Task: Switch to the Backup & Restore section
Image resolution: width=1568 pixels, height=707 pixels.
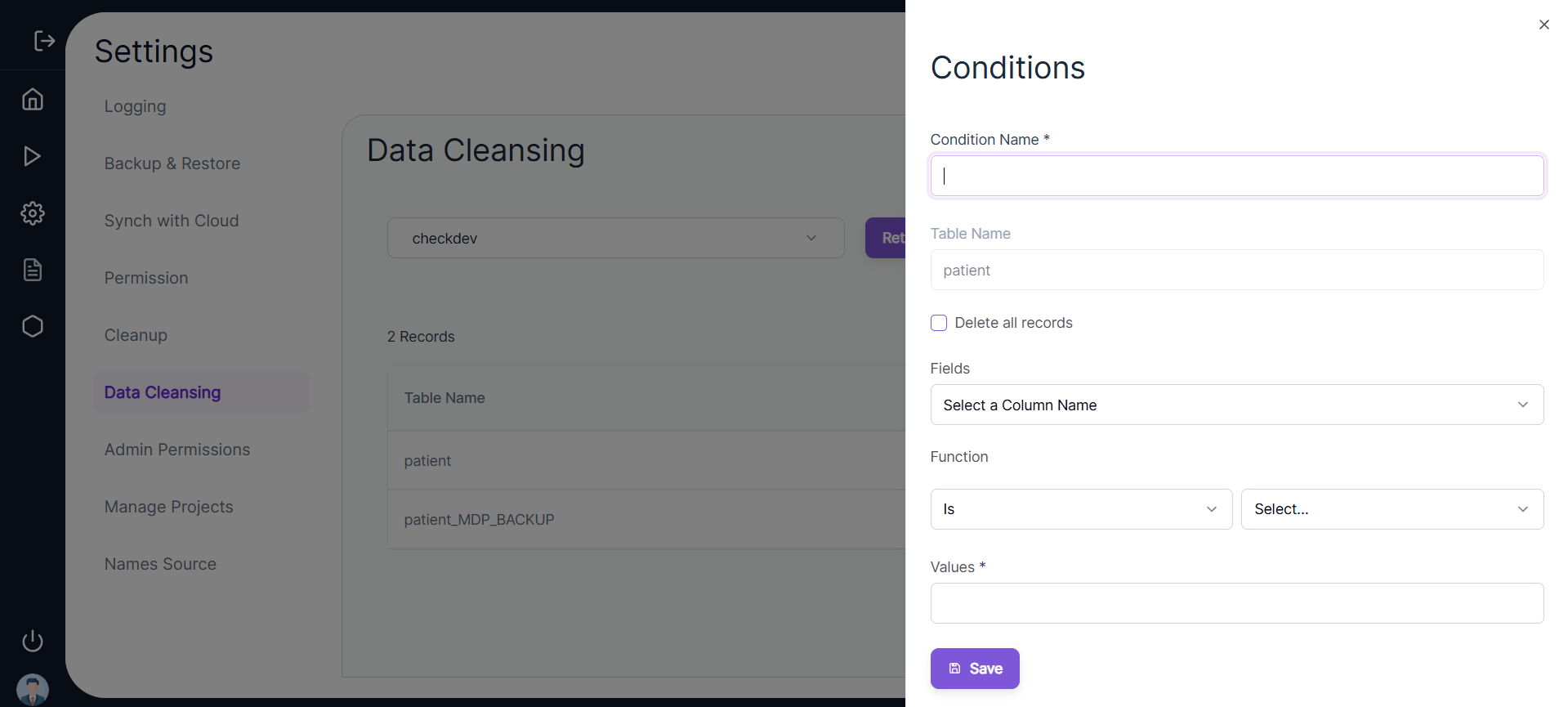Action: tap(172, 163)
